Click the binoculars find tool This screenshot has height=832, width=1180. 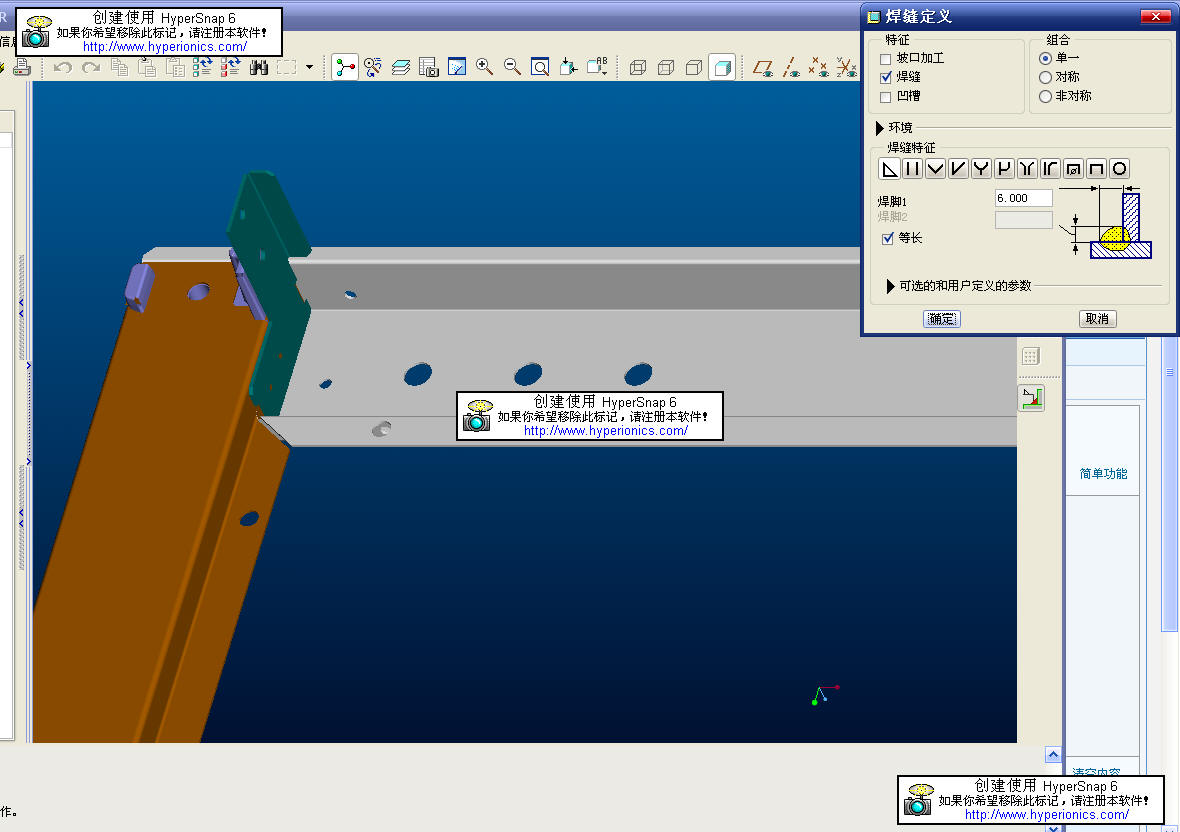[x=258, y=68]
